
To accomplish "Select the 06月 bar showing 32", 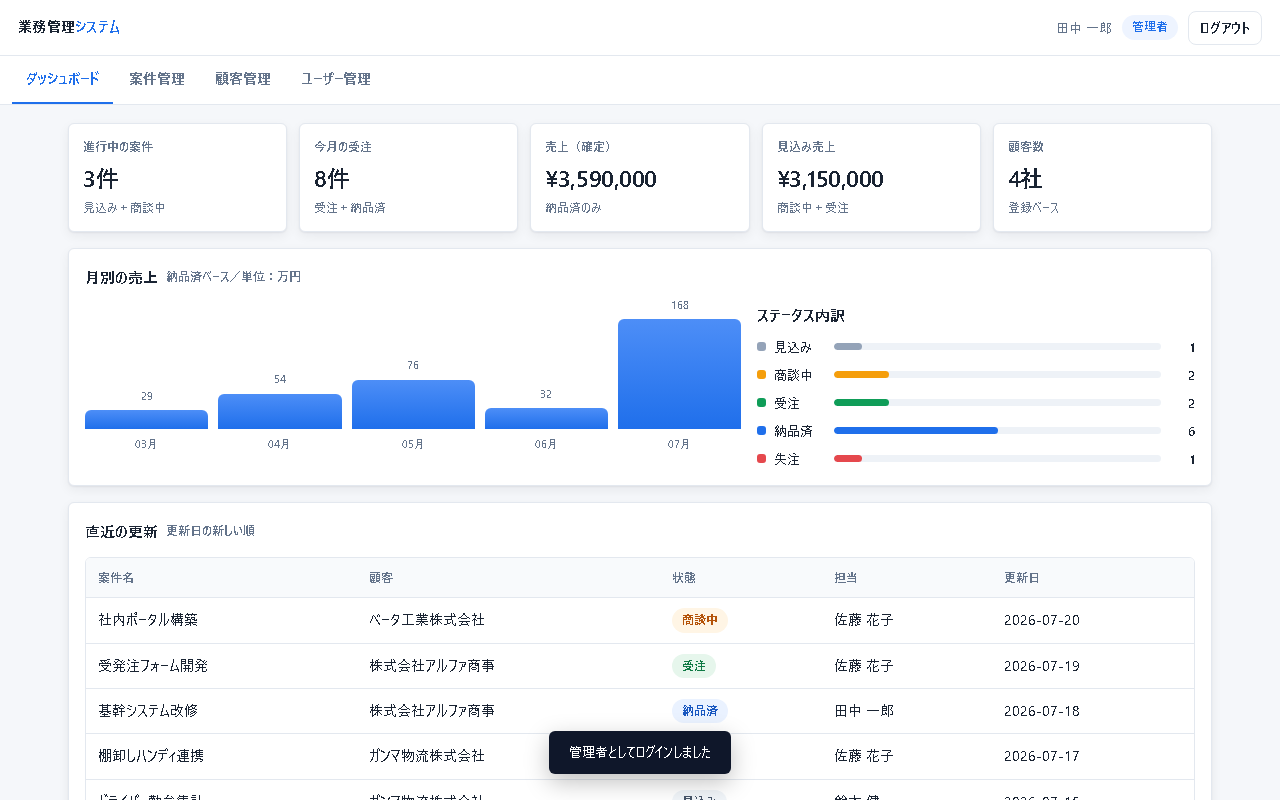I will coord(546,419).
